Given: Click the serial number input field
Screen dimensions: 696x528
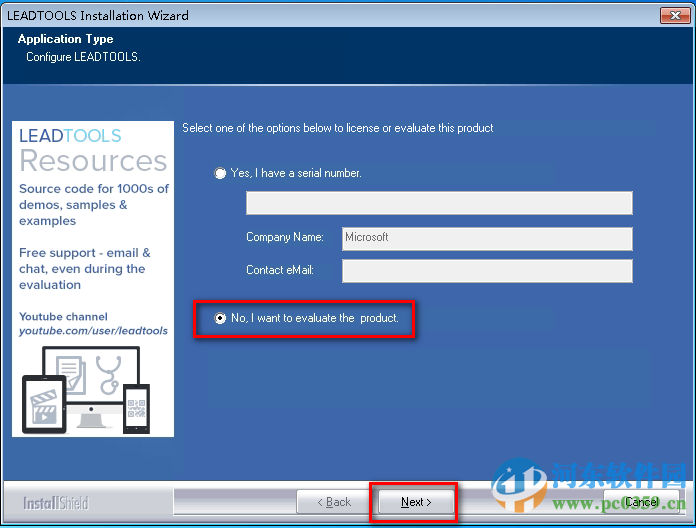Looking at the screenshot, I should click(x=439, y=203).
